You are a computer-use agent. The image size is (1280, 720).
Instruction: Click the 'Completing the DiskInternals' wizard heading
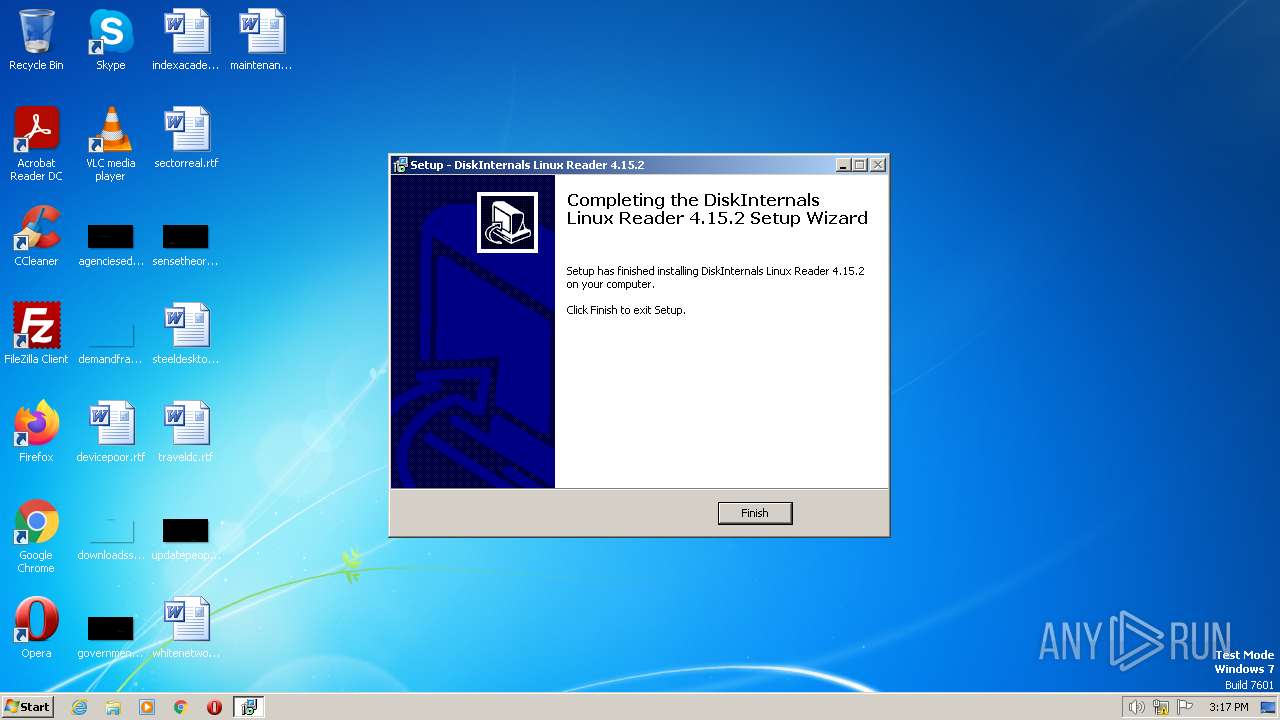717,209
